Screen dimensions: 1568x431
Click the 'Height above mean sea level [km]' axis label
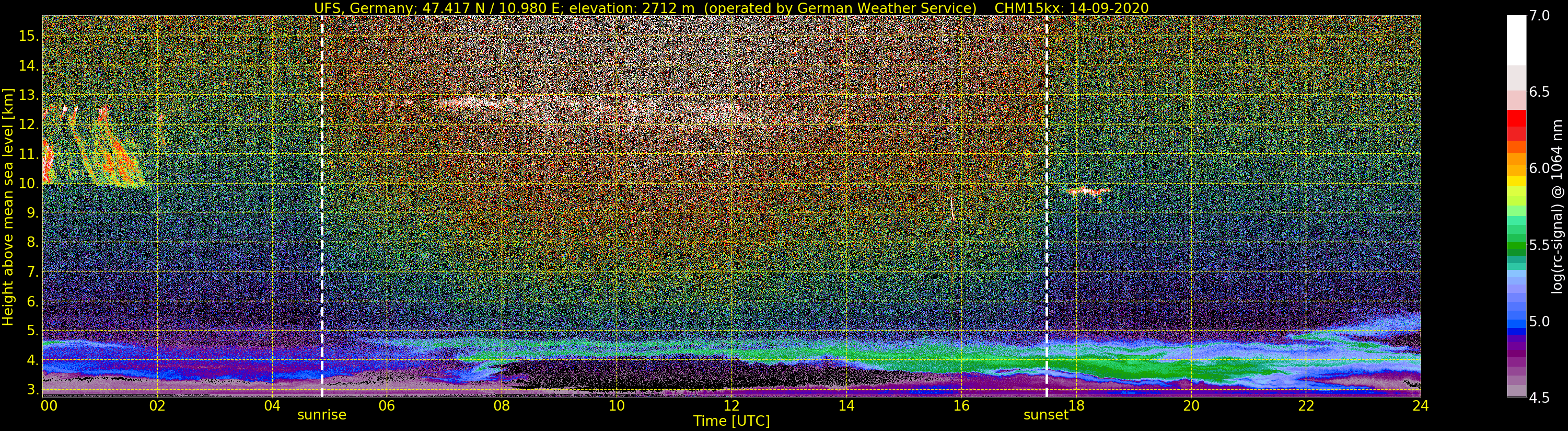click(8, 206)
